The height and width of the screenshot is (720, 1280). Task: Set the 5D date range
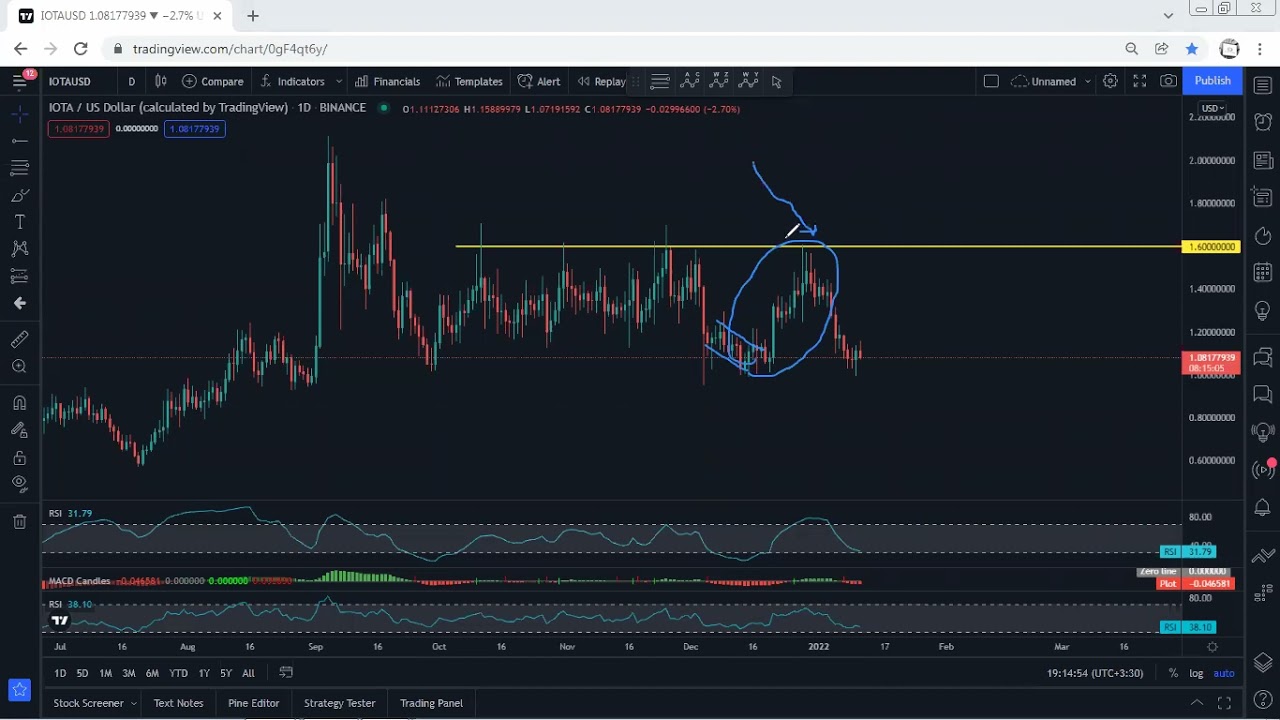[82, 673]
